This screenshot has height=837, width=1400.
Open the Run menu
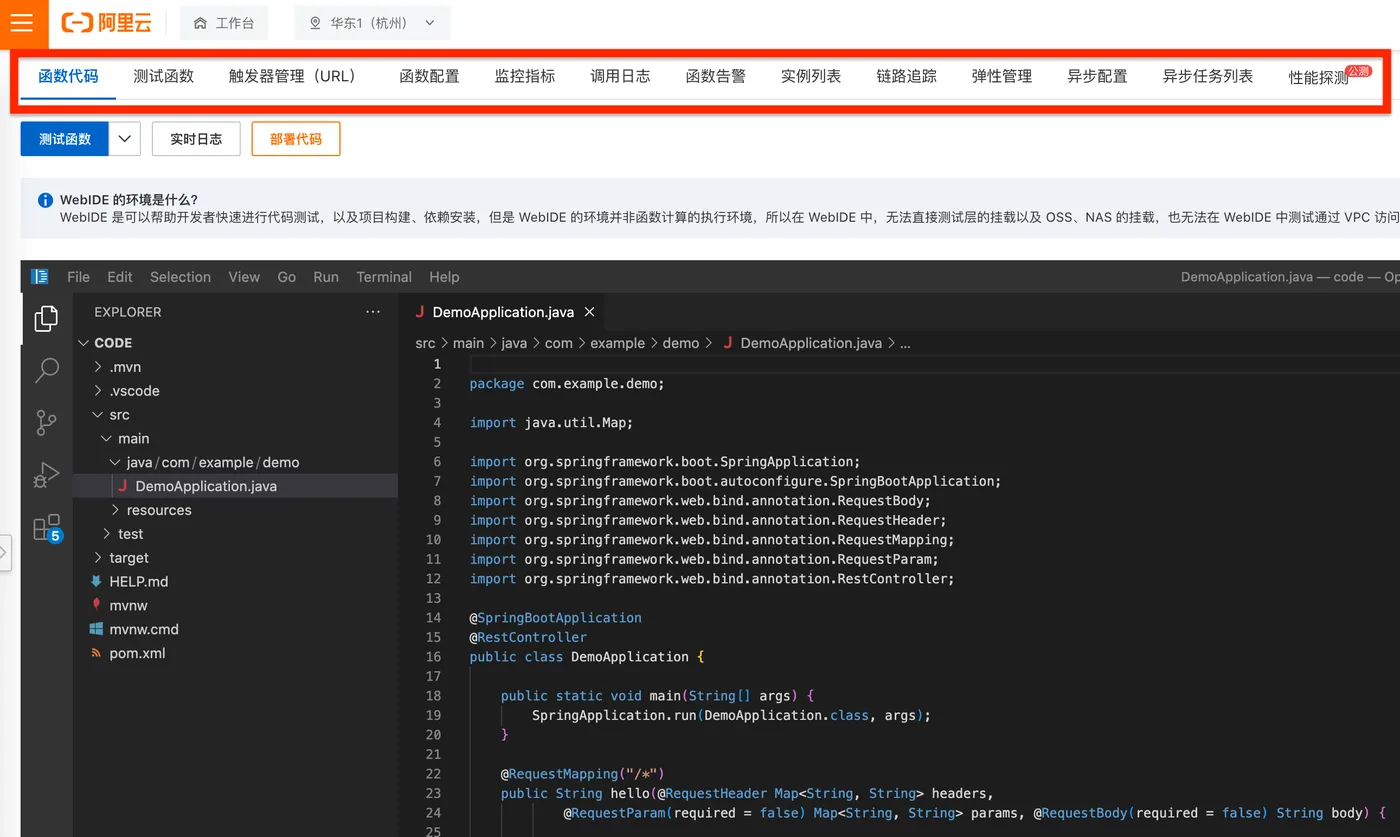pos(326,277)
